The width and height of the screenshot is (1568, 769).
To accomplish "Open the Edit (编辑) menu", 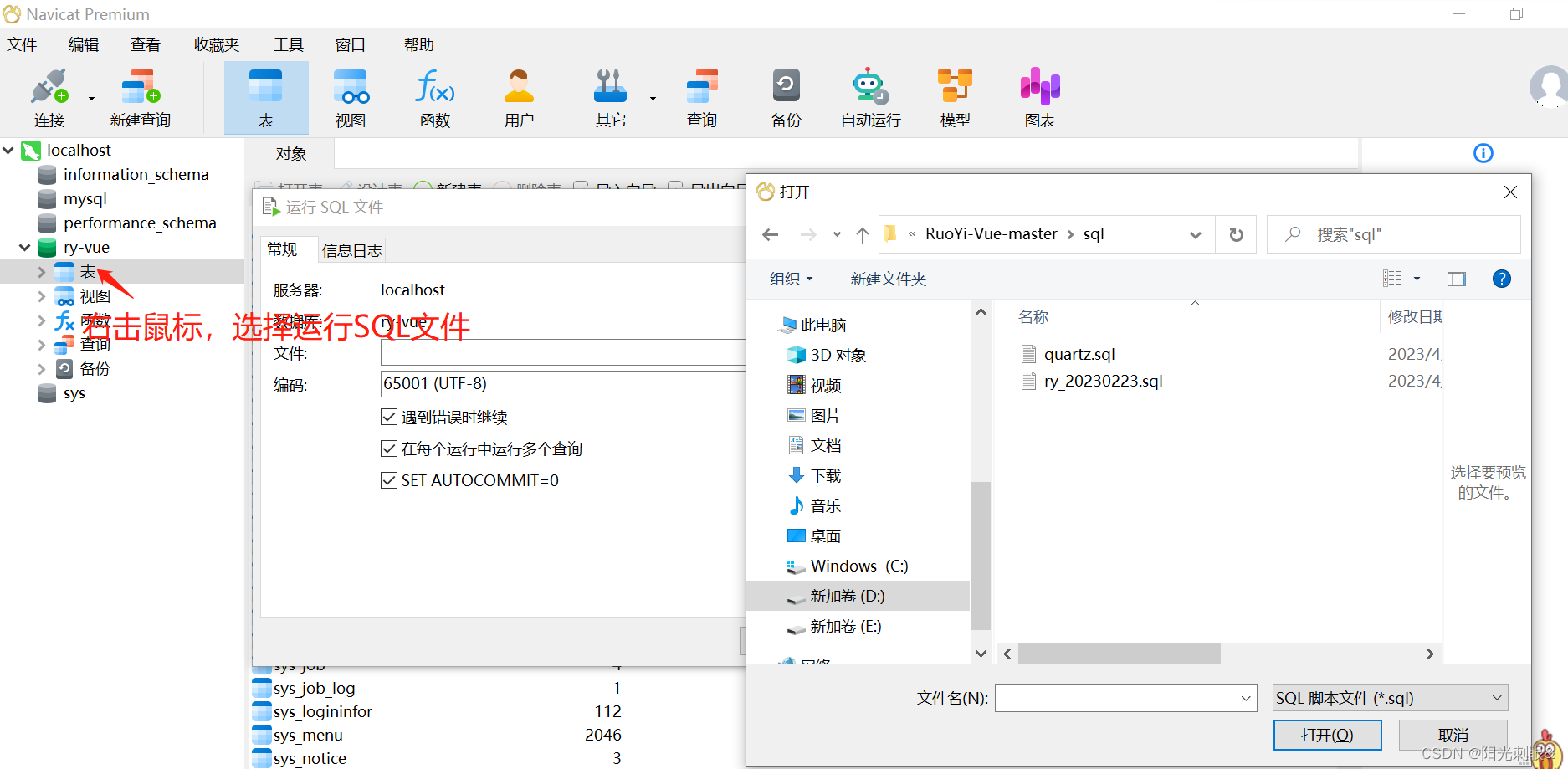I will click(84, 45).
